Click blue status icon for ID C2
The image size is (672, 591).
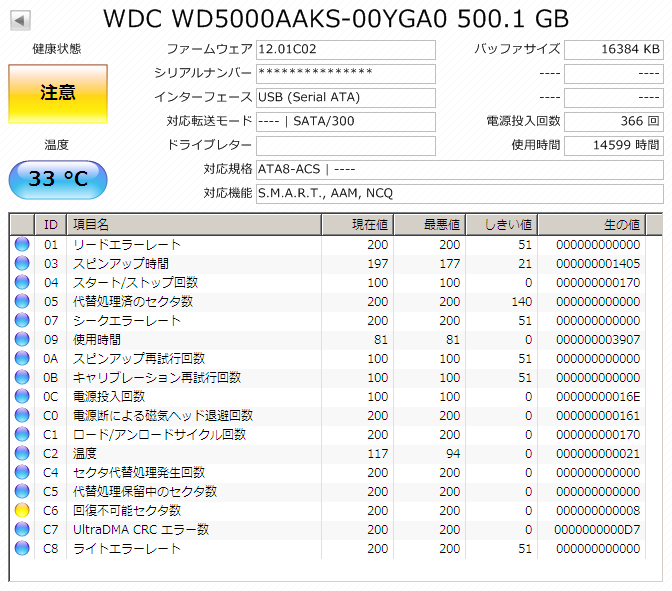22,453
